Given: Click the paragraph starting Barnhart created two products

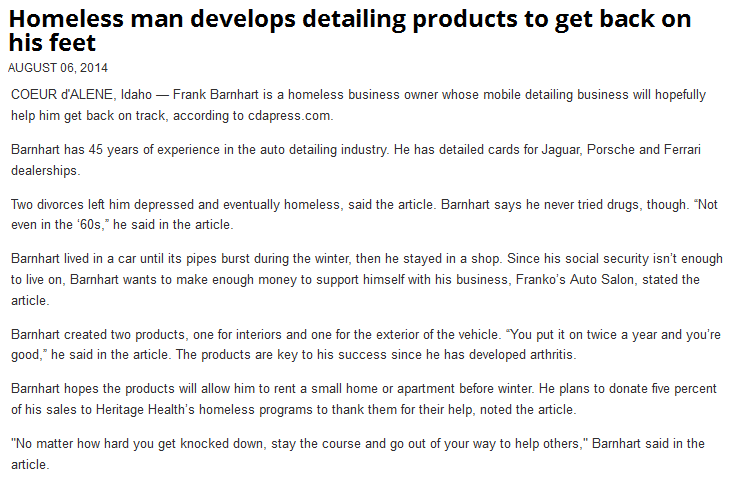Looking at the screenshot, I should tap(300, 333).
